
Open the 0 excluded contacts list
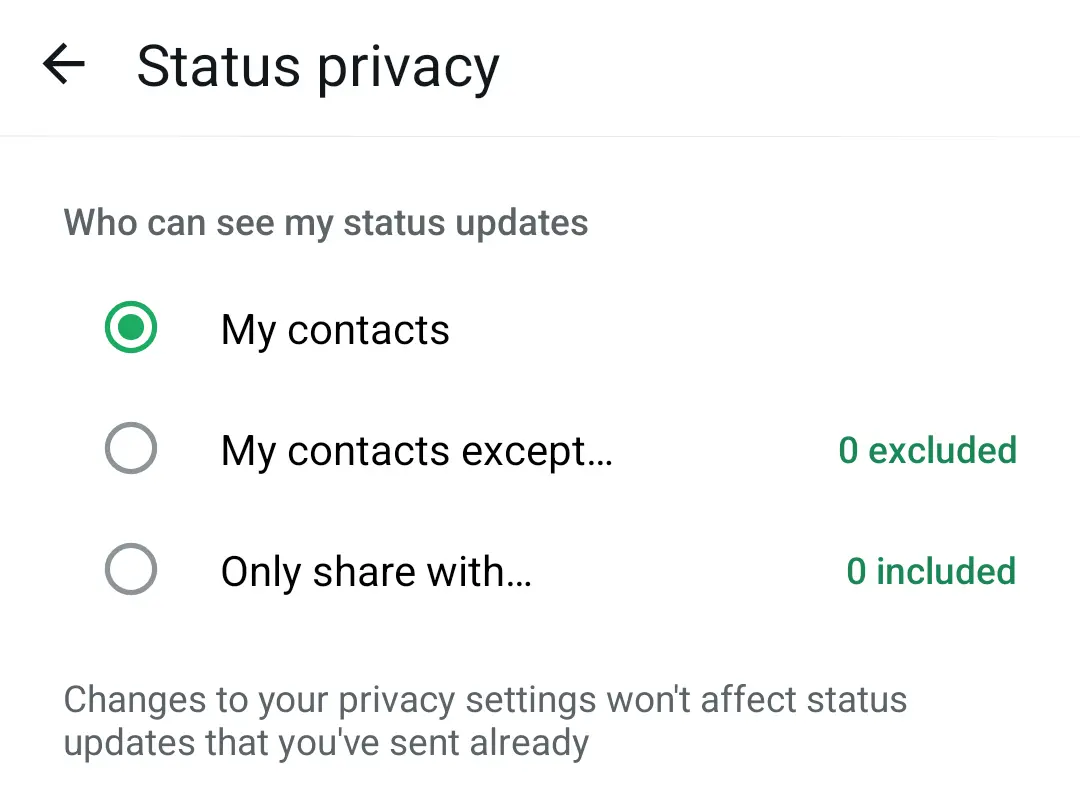point(927,451)
